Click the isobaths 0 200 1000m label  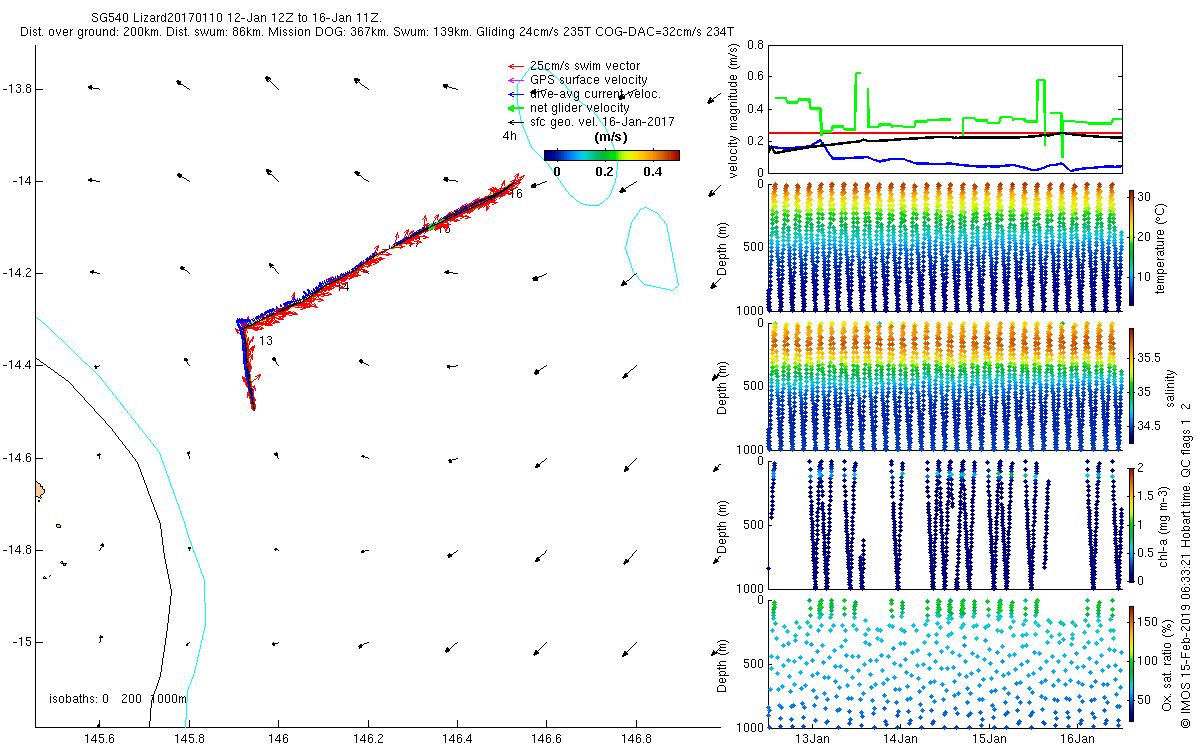click(x=118, y=699)
